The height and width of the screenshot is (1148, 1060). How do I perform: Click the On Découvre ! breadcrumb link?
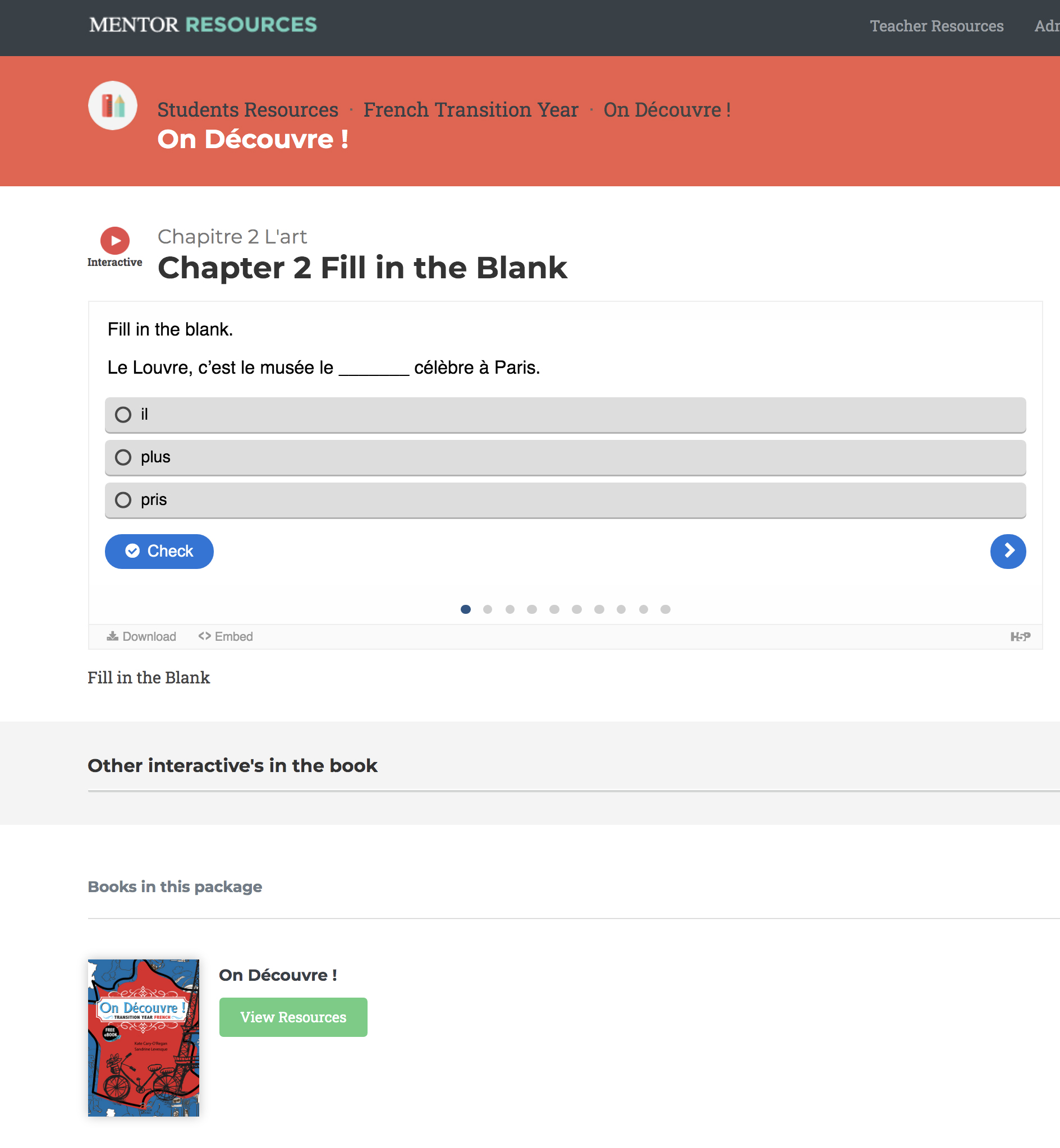[x=667, y=109]
